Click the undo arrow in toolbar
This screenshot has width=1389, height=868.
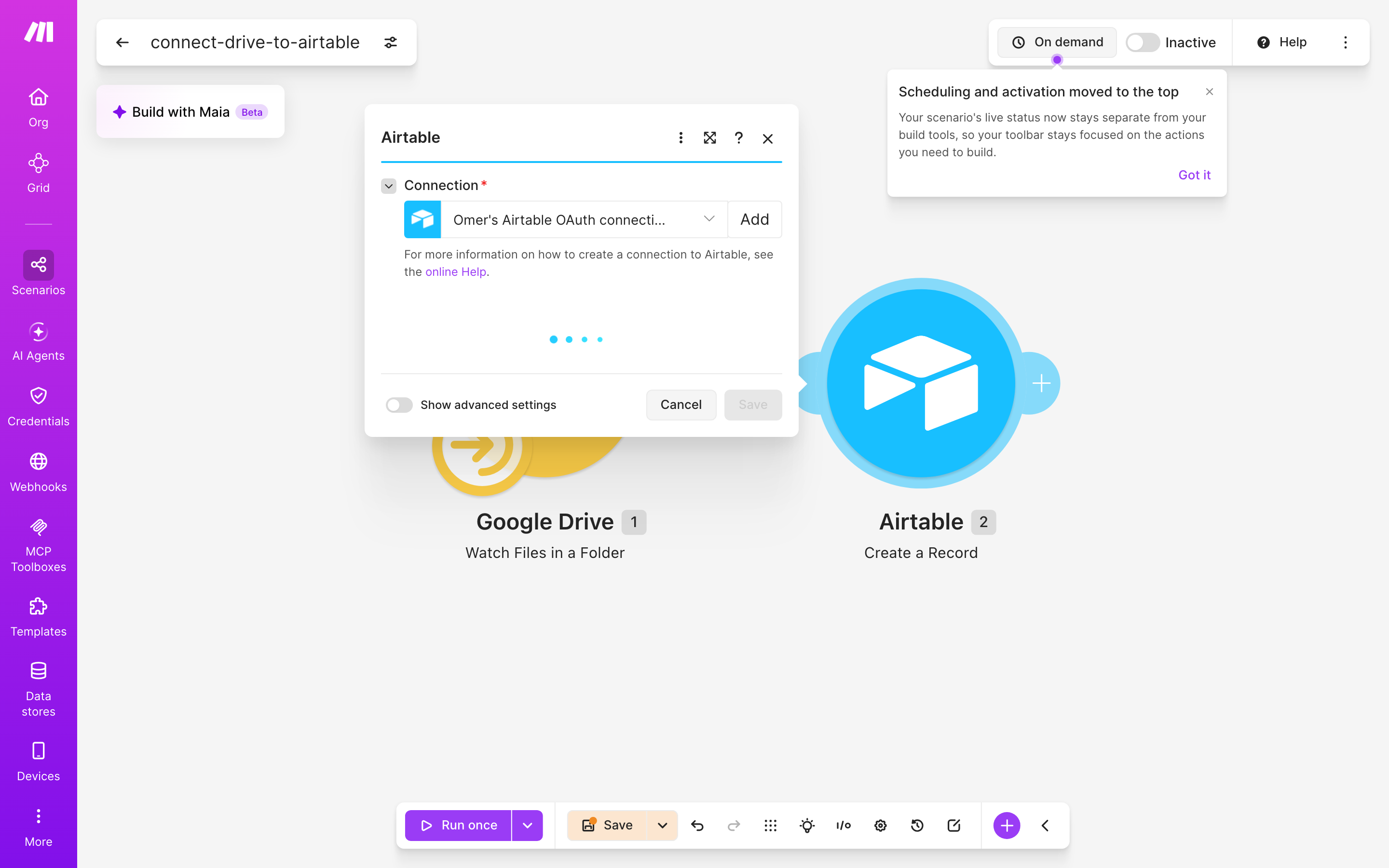(697, 825)
